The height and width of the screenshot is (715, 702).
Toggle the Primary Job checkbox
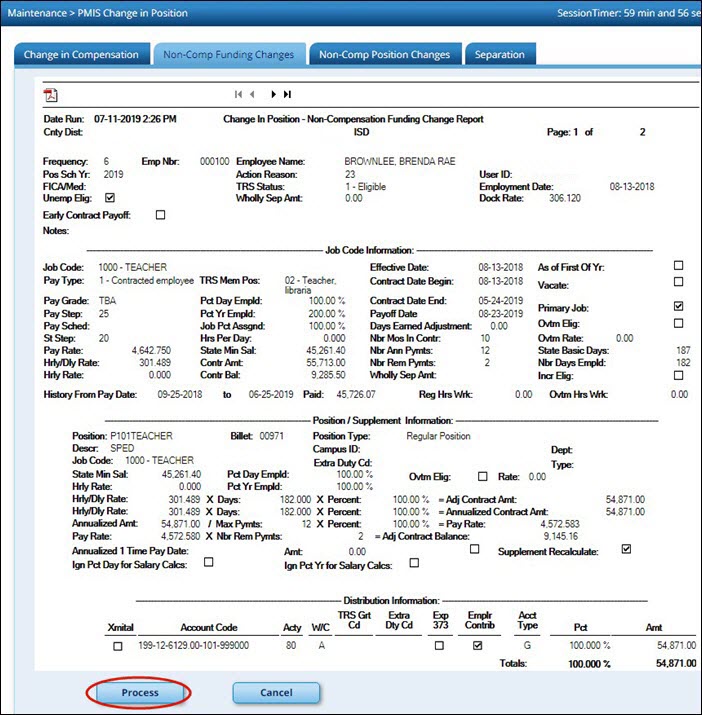click(679, 306)
